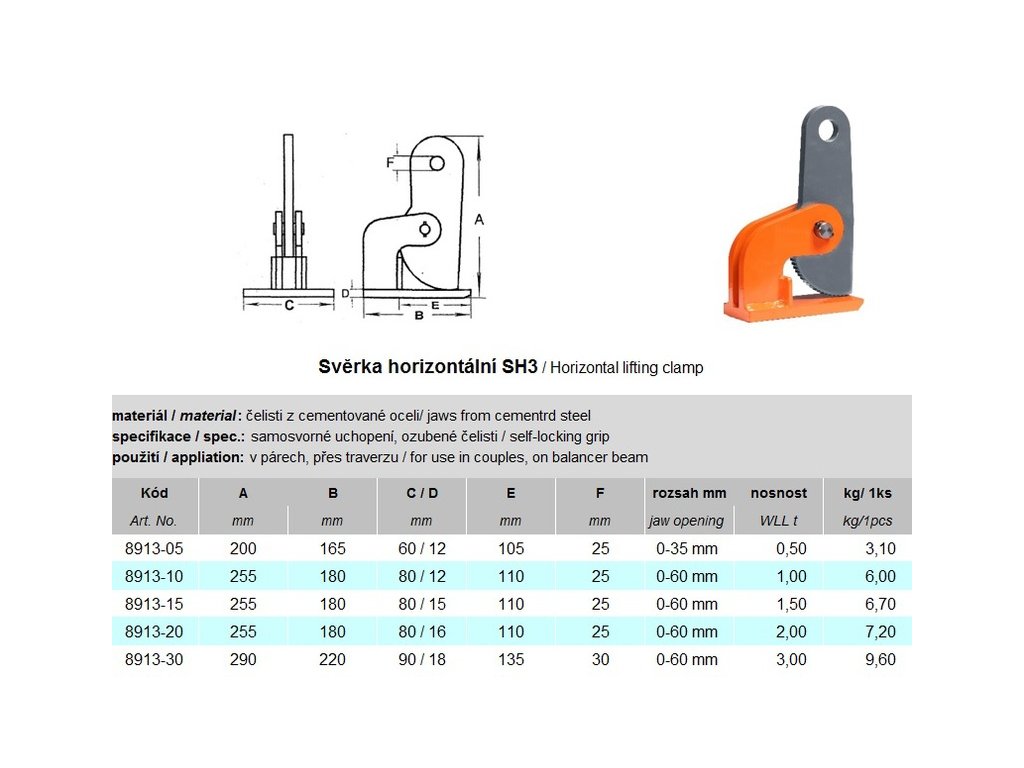Click value 165 in 8913-05 row
The image size is (1024, 768).
(x=332, y=549)
